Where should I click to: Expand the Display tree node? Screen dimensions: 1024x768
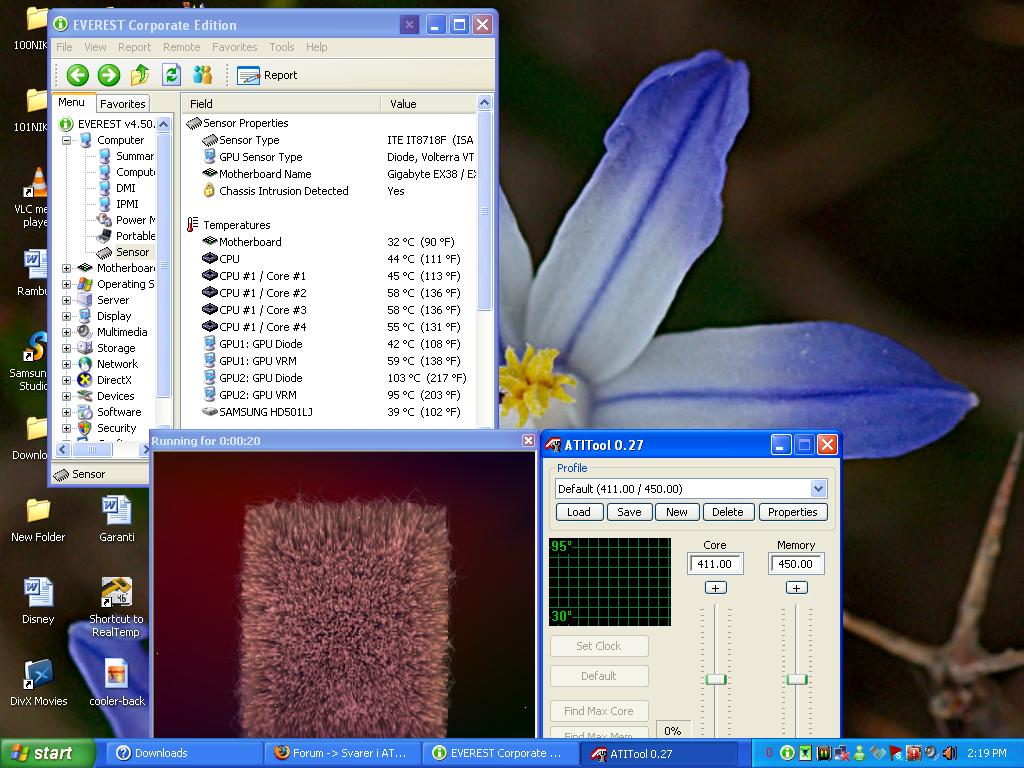(67, 316)
